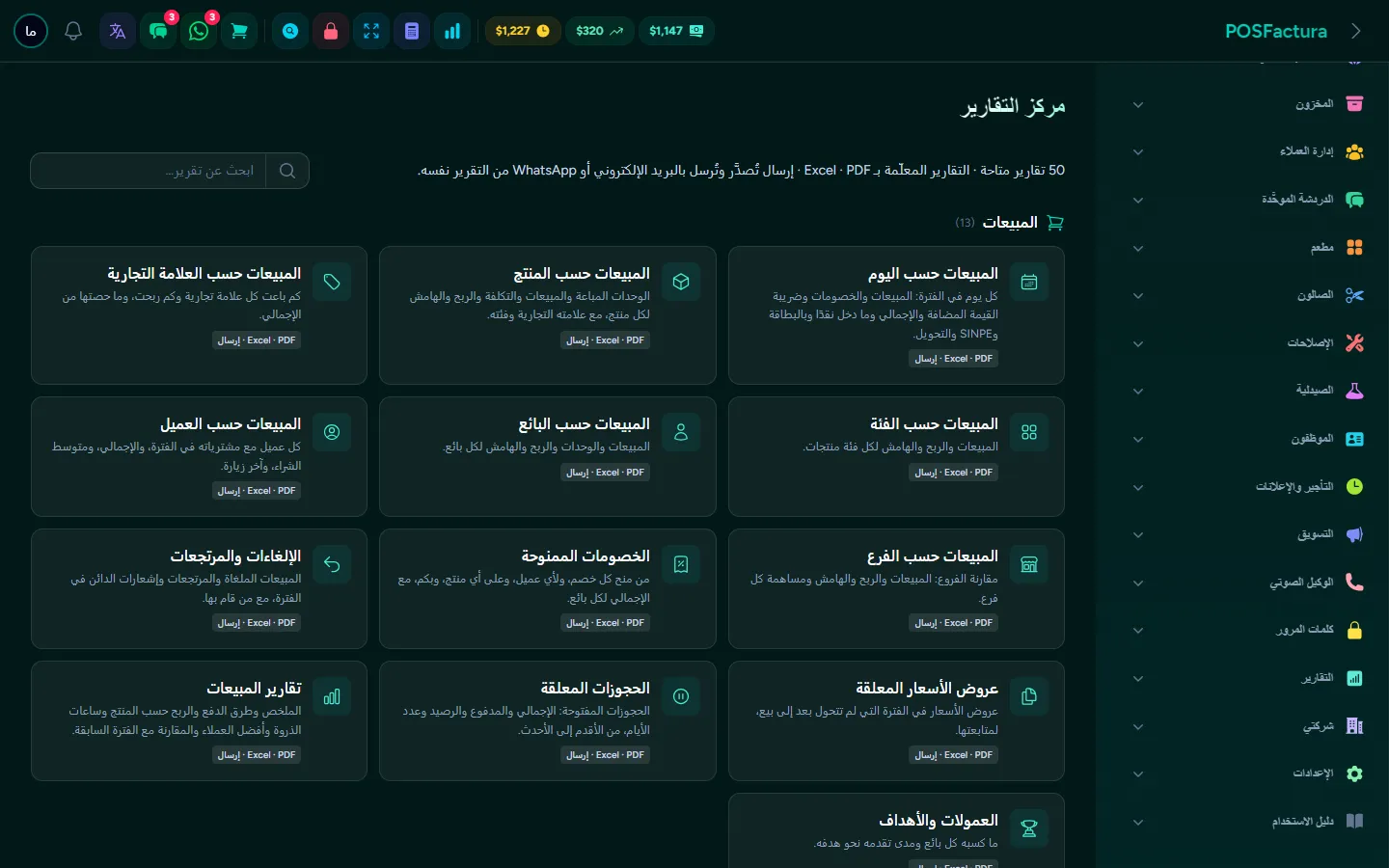Toggle fullscreen with the expand icon

point(371,31)
